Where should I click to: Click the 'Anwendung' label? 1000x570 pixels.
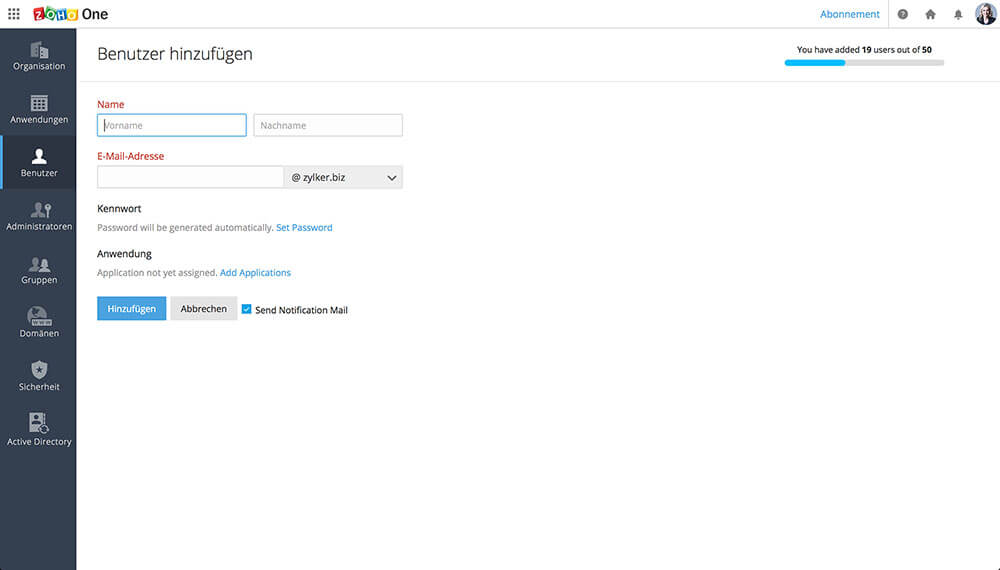pyautogui.click(x=124, y=254)
